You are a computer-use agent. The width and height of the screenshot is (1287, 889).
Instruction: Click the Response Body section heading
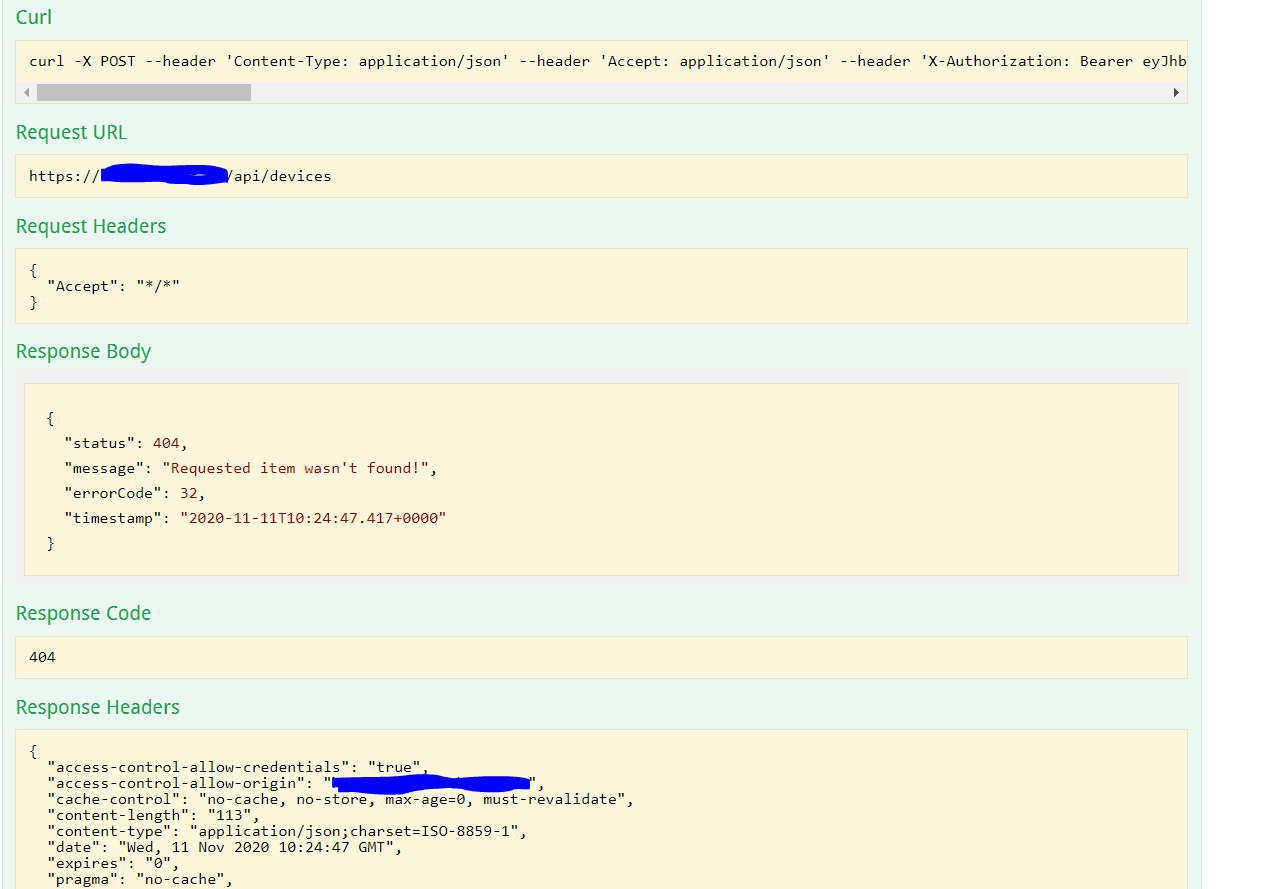(x=83, y=351)
